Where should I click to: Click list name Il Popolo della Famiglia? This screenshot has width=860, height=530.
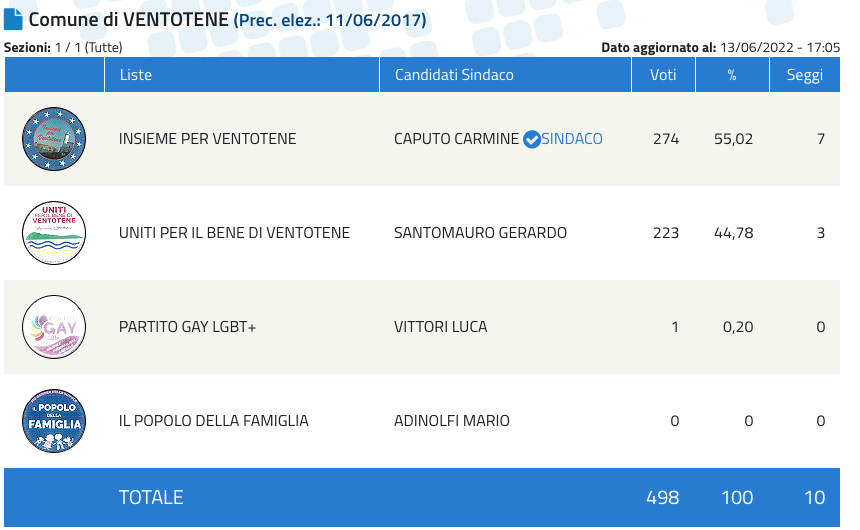tap(213, 421)
